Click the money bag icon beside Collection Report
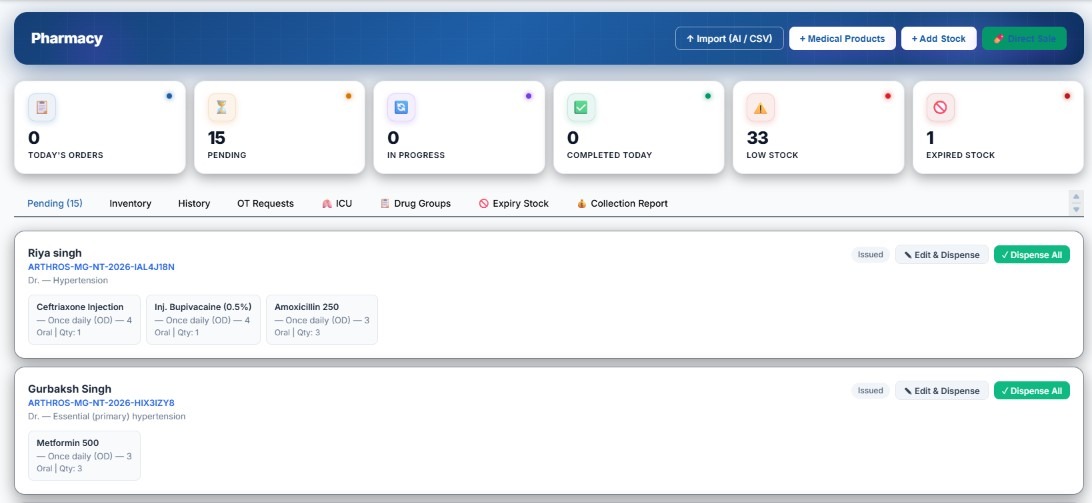The image size is (1092, 503). click(x=582, y=203)
